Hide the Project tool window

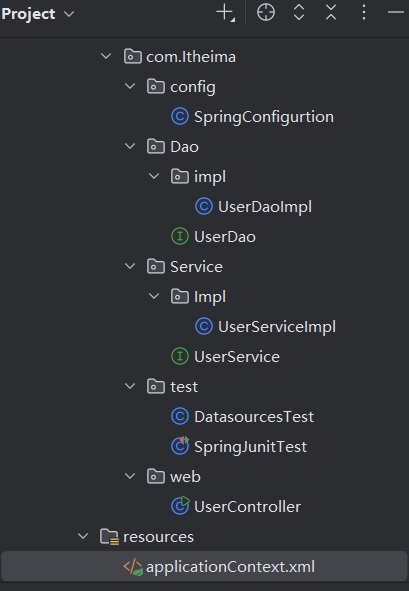(396, 12)
